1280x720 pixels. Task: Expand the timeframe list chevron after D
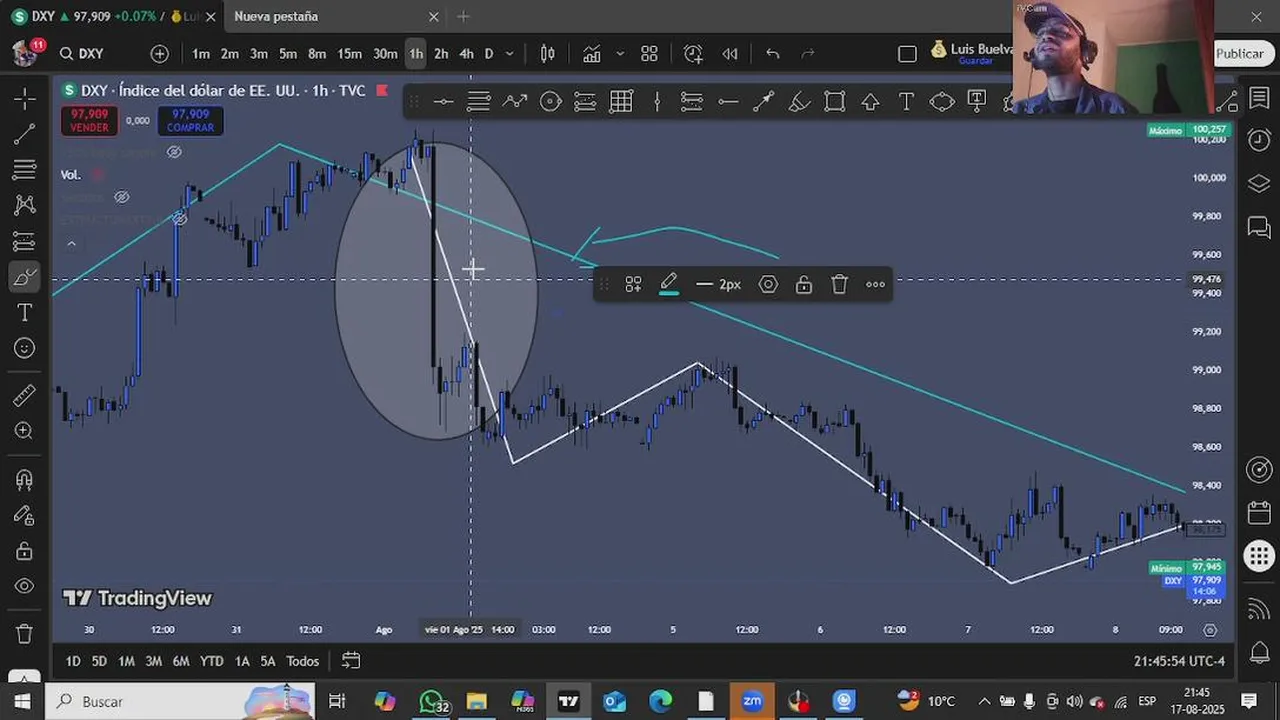510,54
